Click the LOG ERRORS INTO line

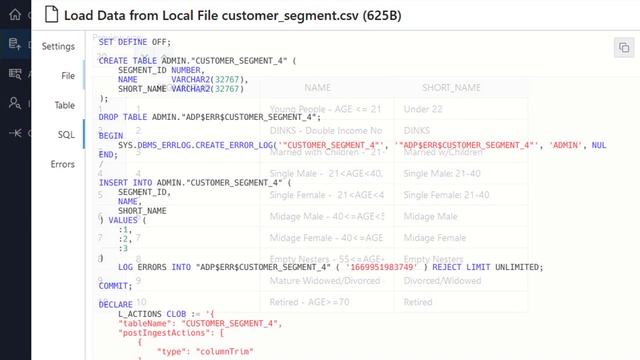click(331, 267)
